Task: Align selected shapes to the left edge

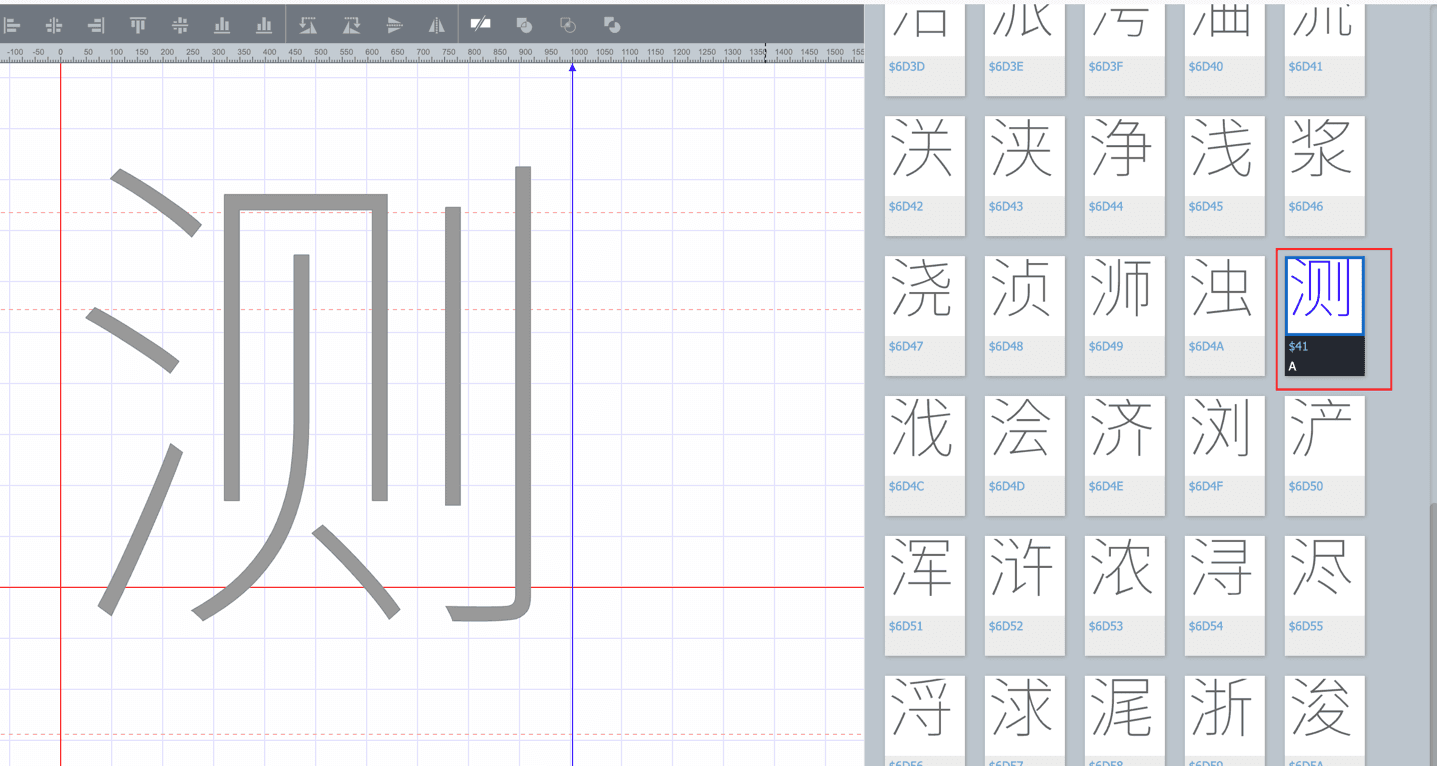Action: [12, 25]
